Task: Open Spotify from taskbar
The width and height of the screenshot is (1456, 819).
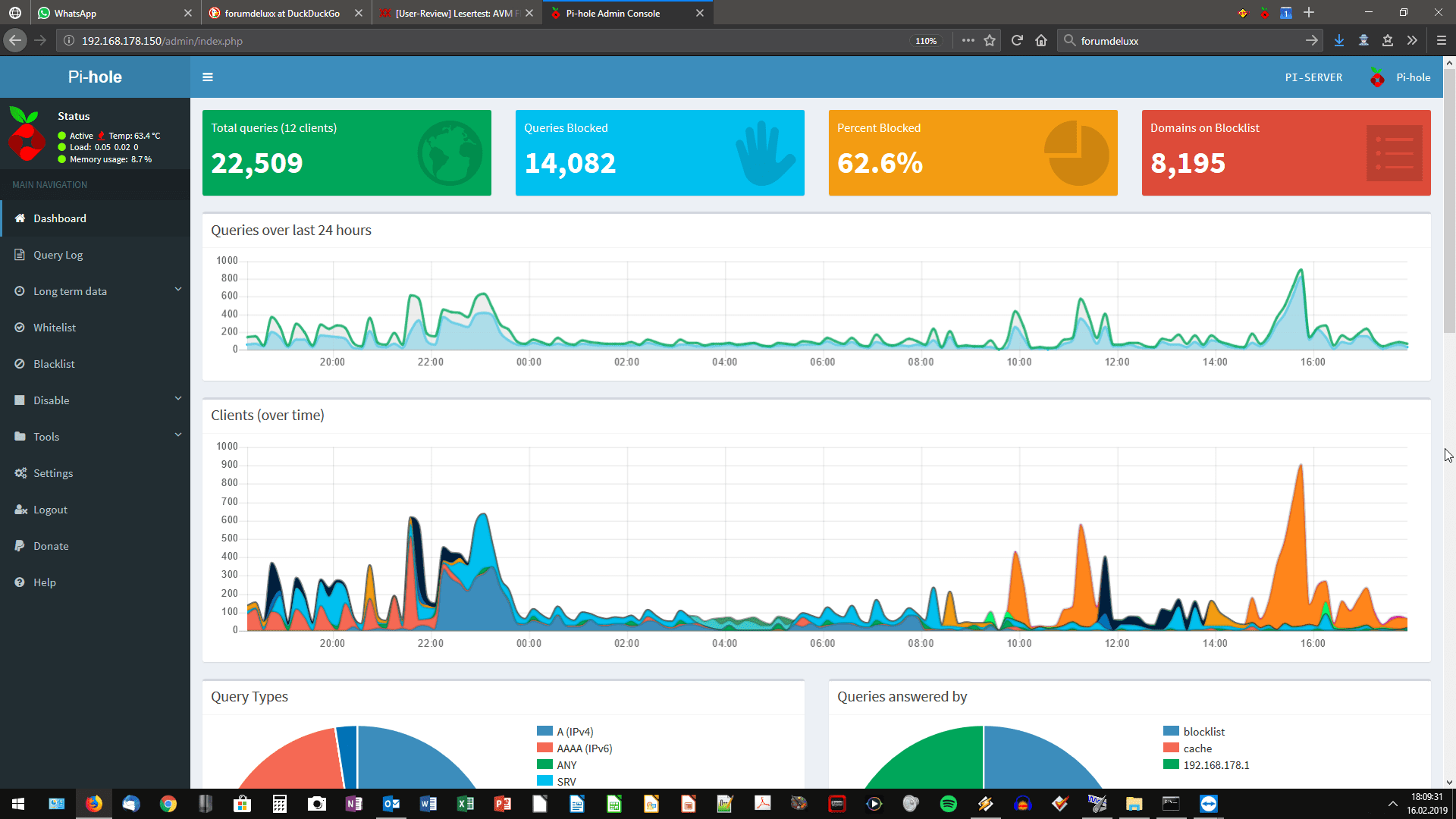Action: [x=948, y=804]
